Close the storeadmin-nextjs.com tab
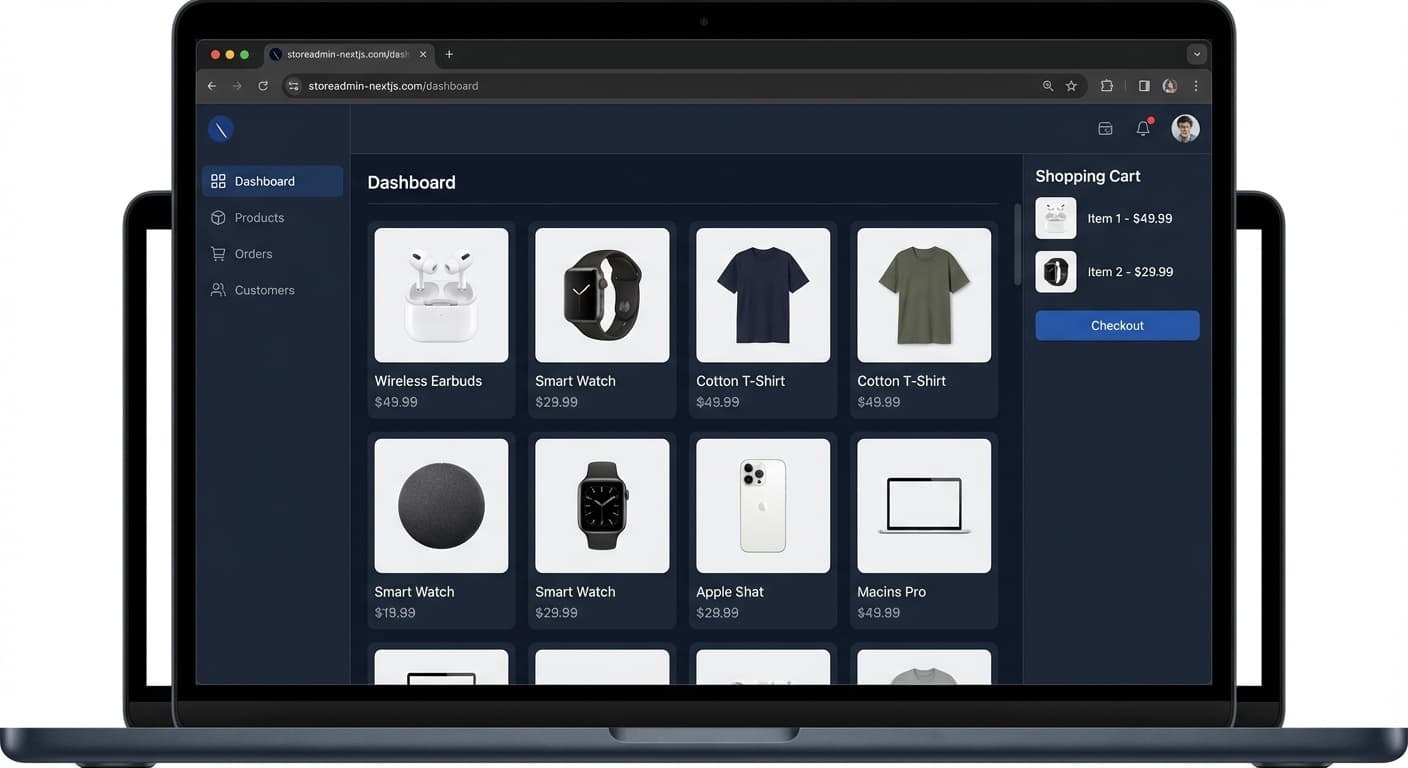This screenshot has height=768, width=1408. click(423, 54)
